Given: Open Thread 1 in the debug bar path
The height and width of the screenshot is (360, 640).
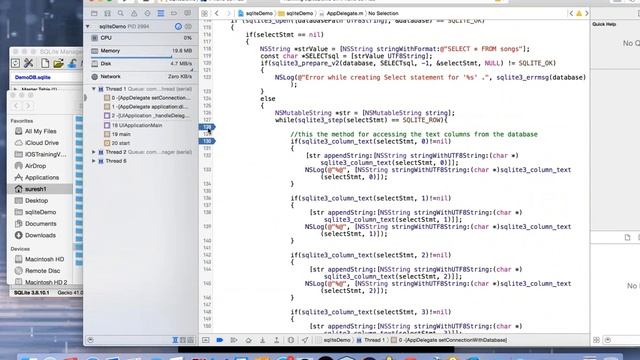Looking at the screenshot, I should click(x=370, y=340).
